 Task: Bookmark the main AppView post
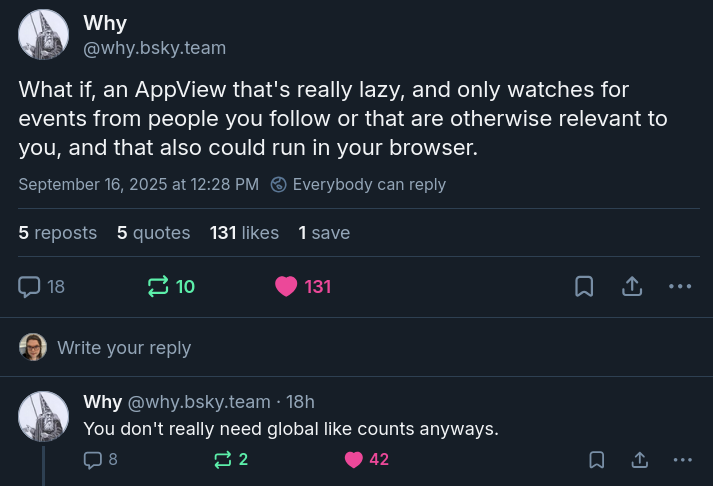coord(584,286)
